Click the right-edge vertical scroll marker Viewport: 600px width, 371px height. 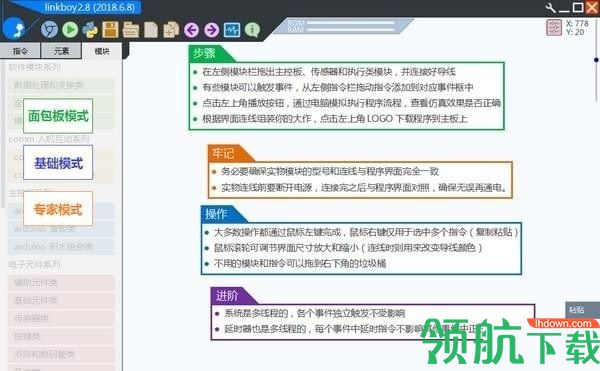596,60
